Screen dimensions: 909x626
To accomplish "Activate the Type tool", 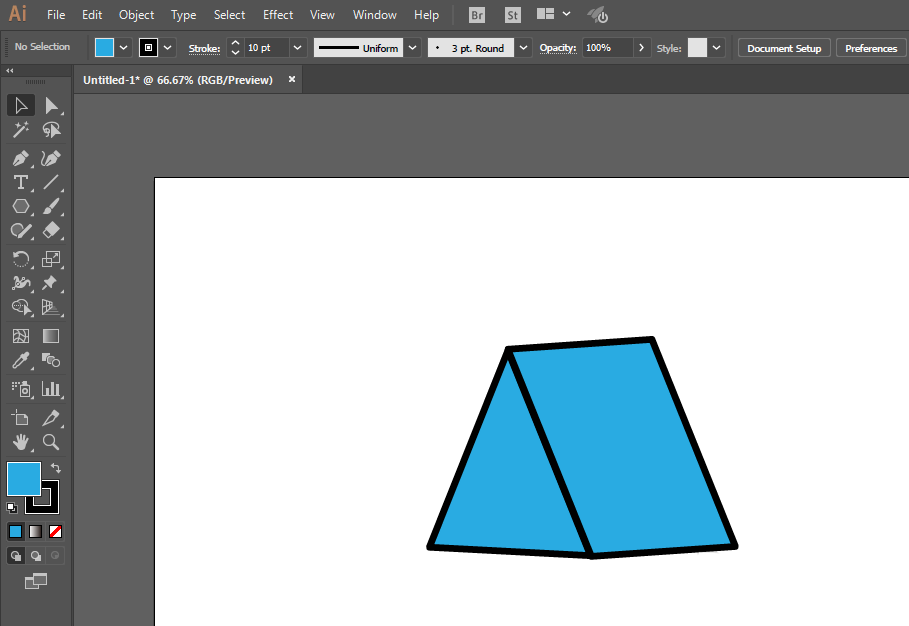I will point(20,182).
